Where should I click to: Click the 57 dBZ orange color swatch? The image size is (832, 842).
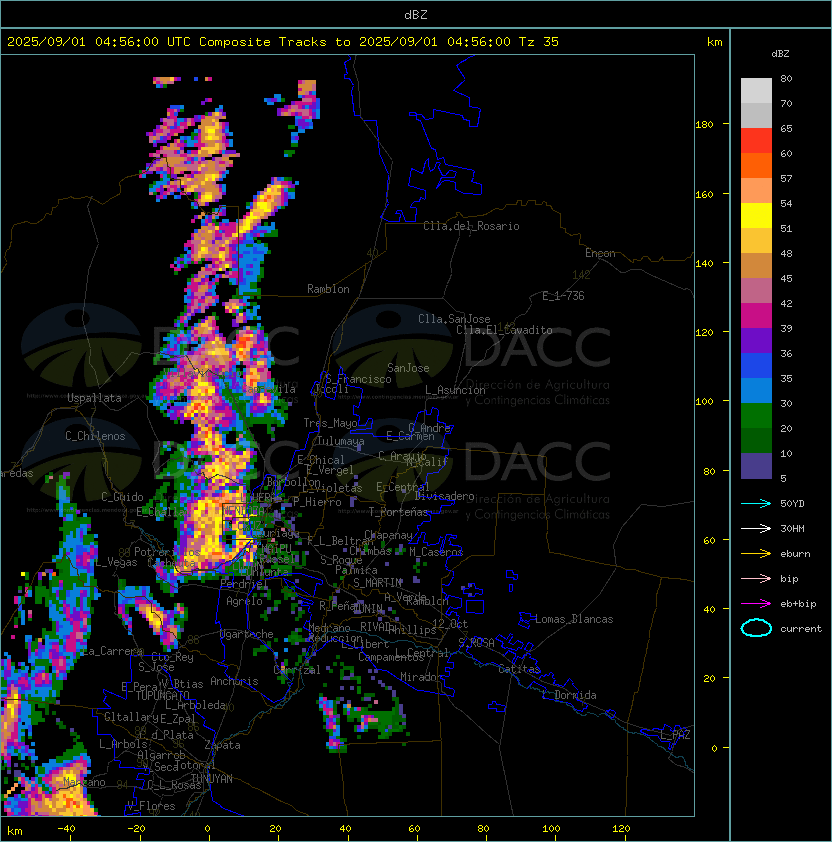click(x=756, y=191)
